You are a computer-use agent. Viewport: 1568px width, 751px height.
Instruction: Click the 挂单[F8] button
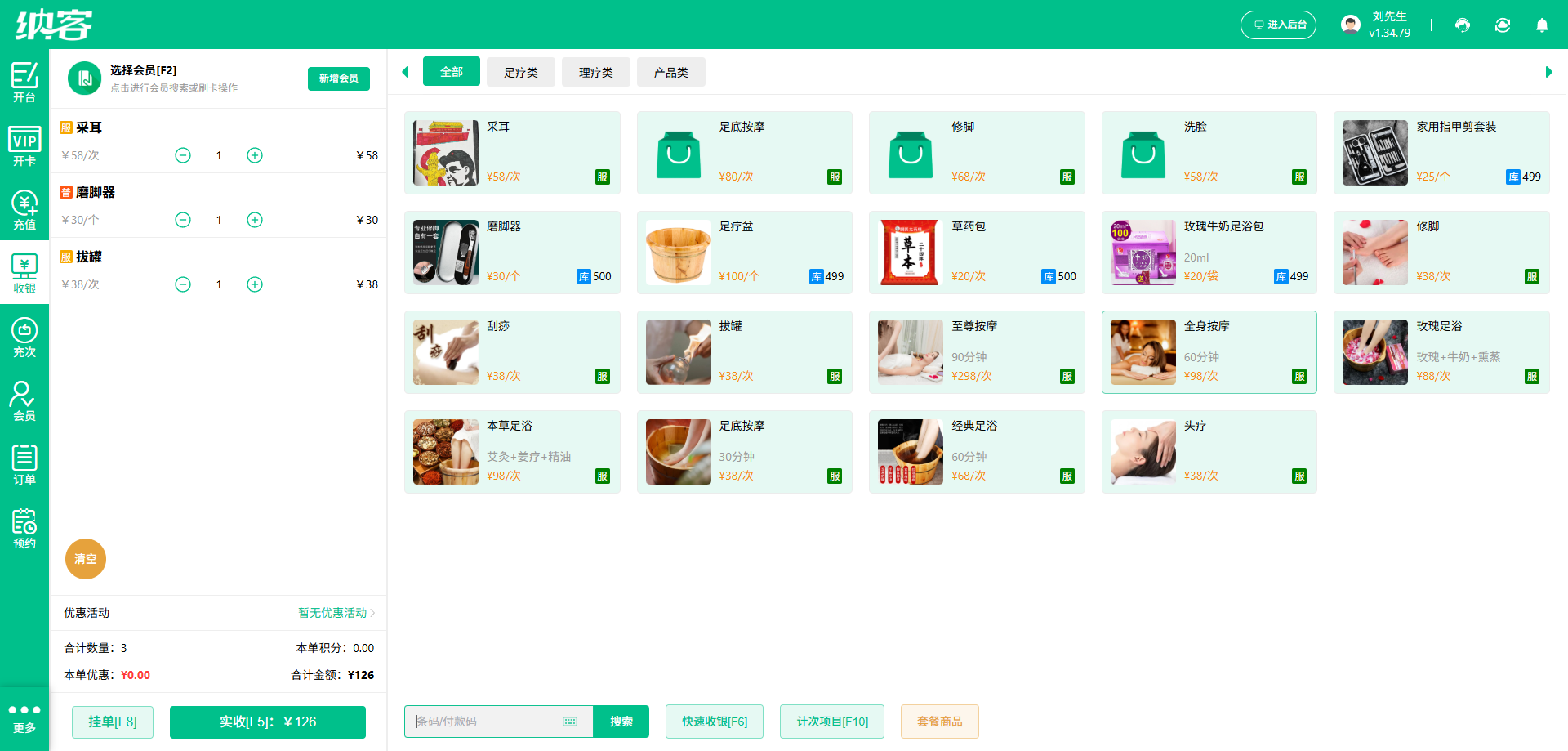pyautogui.click(x=113, y=722)
